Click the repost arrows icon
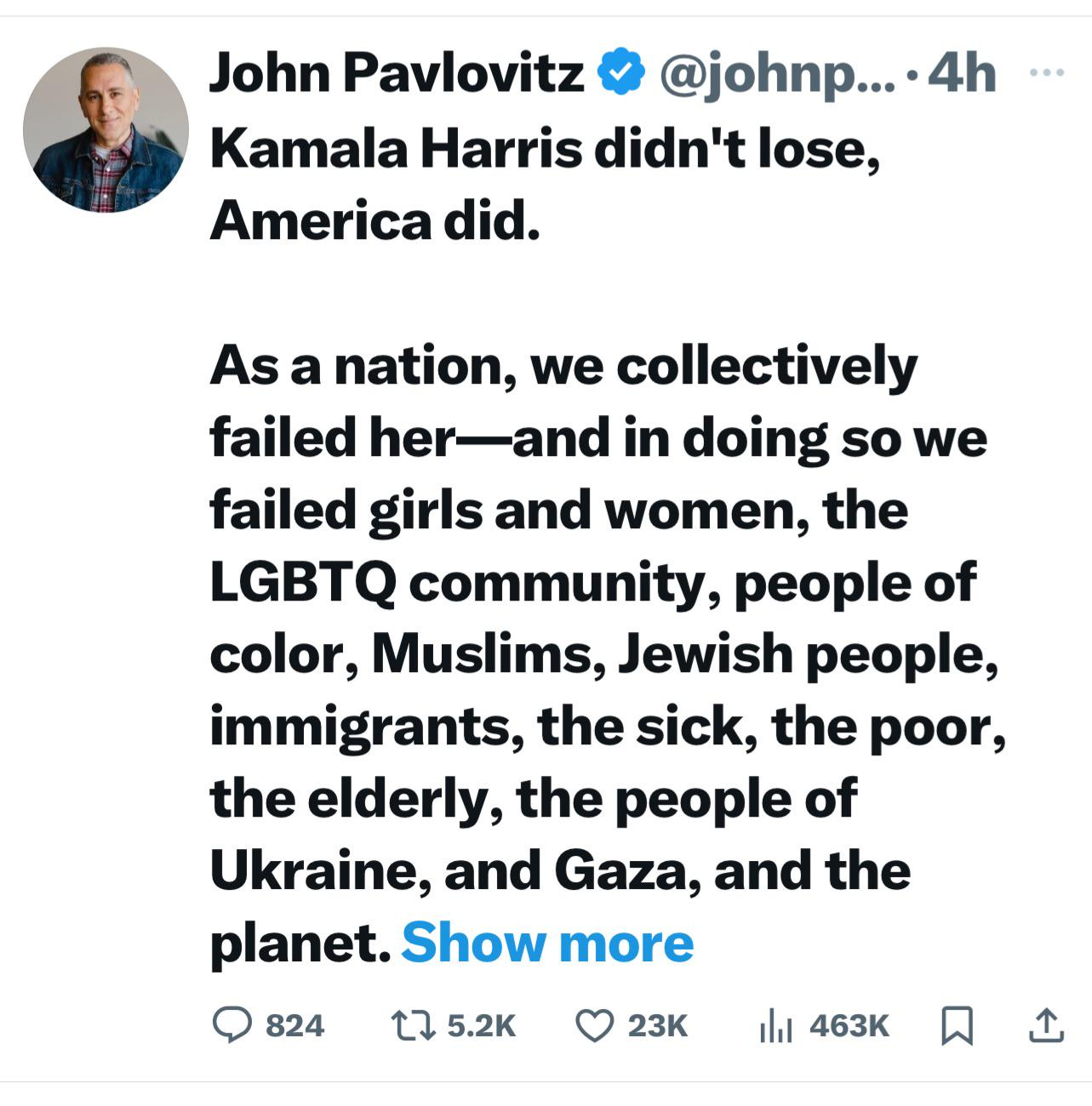Screen dimensions: 1092x1106 (x=413, y=1025)
